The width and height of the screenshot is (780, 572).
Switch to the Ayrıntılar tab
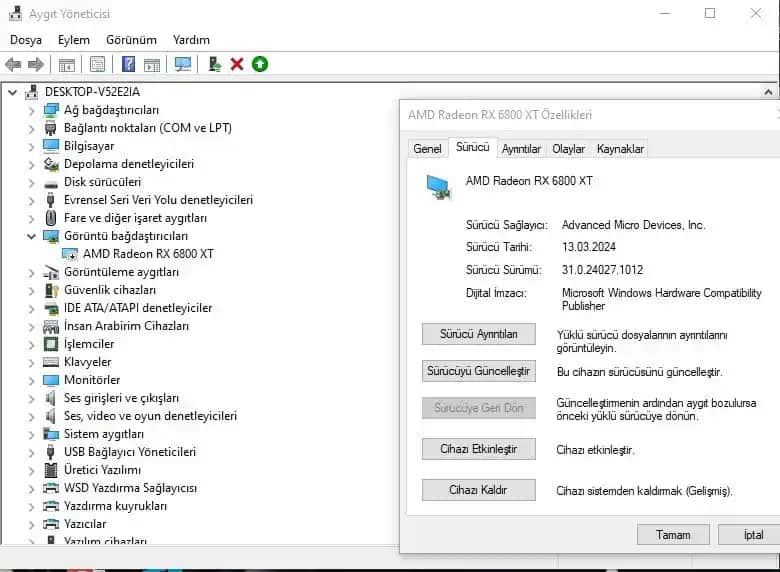pos(521,149)
